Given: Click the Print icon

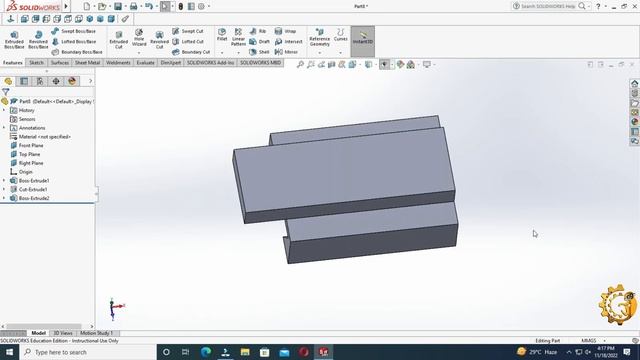Looking at the screenshot, I should 133,6.
